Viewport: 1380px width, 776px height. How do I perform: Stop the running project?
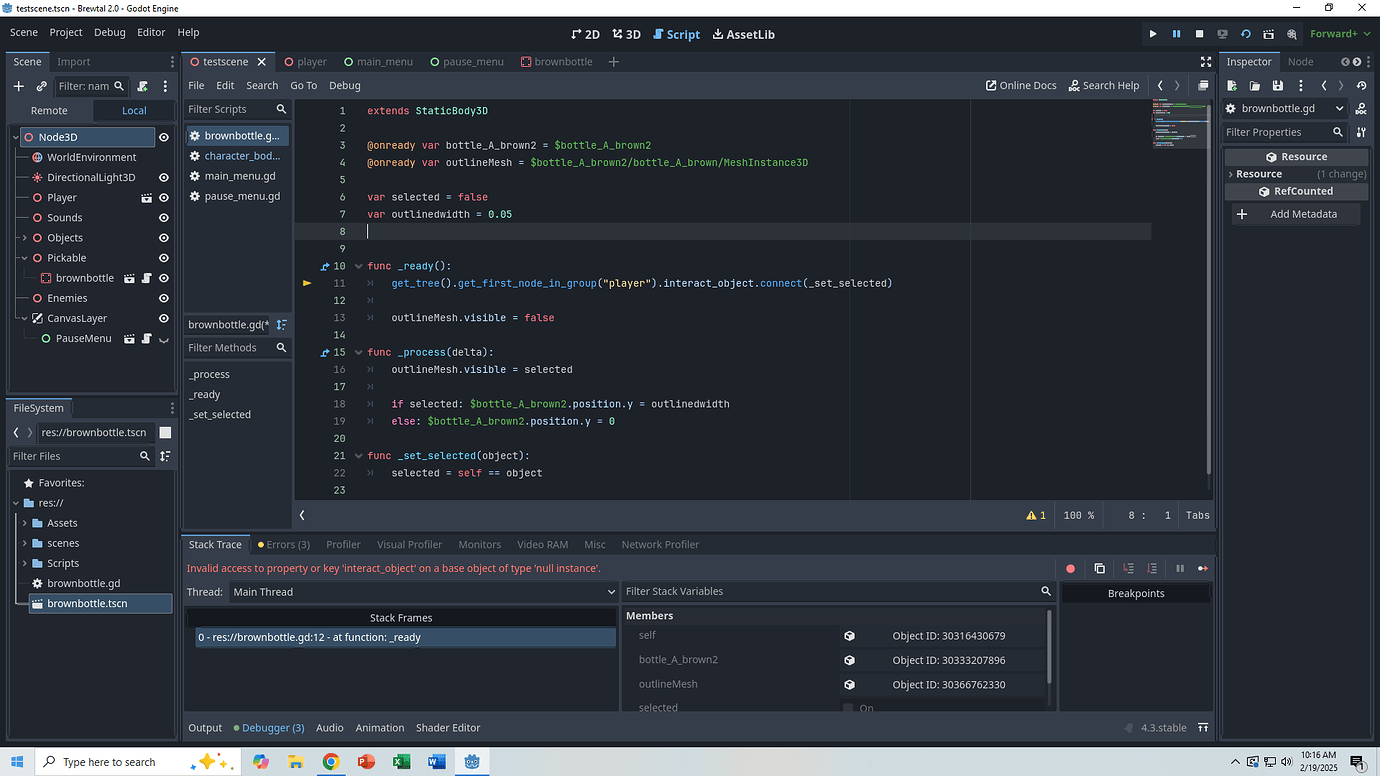pos(1199,33)
